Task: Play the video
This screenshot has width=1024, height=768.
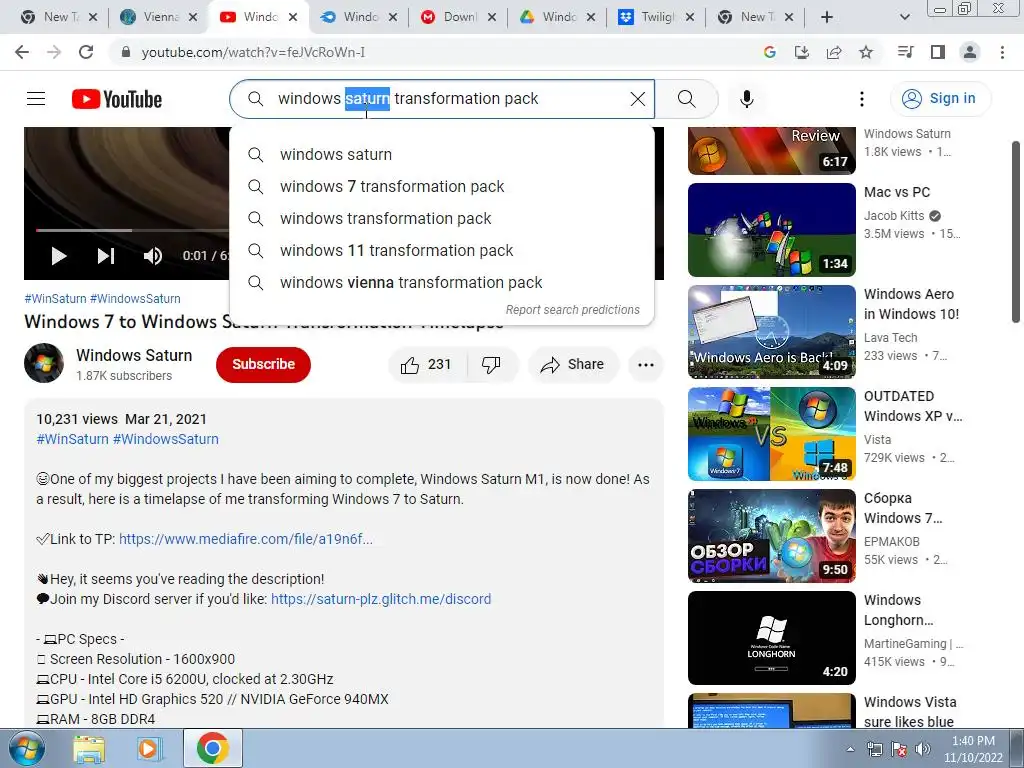Action: coord(59,256)
